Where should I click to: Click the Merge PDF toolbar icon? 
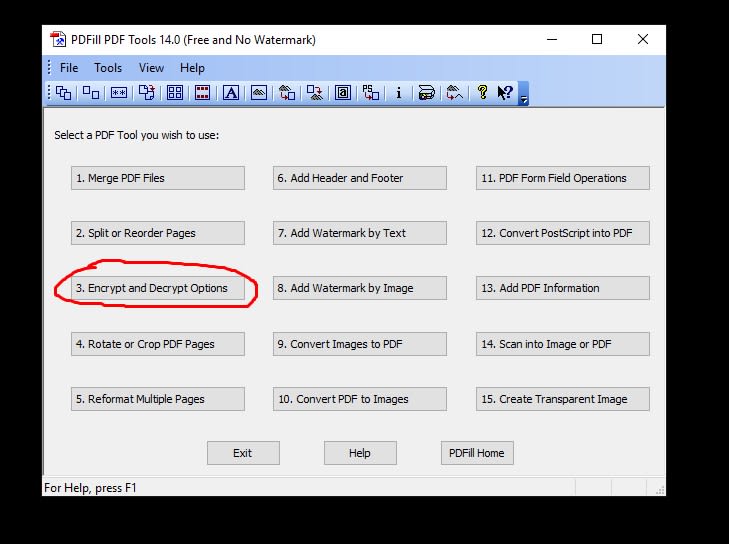click(63, 93)
